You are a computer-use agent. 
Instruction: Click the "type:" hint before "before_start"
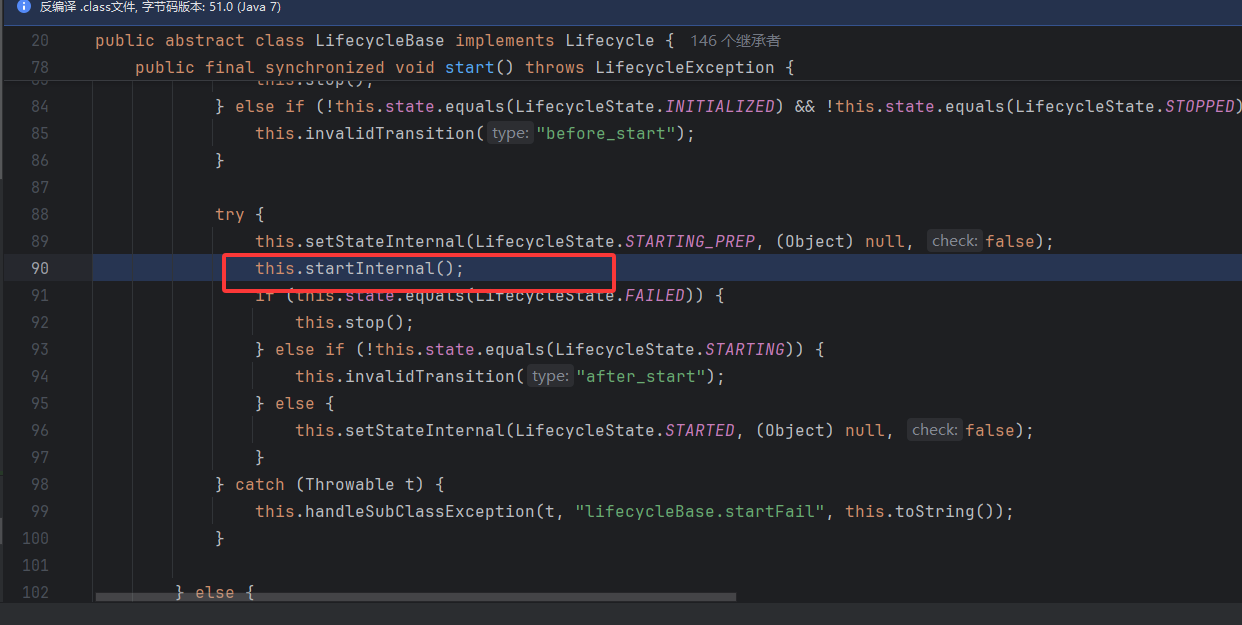click(x=510, y=133)
